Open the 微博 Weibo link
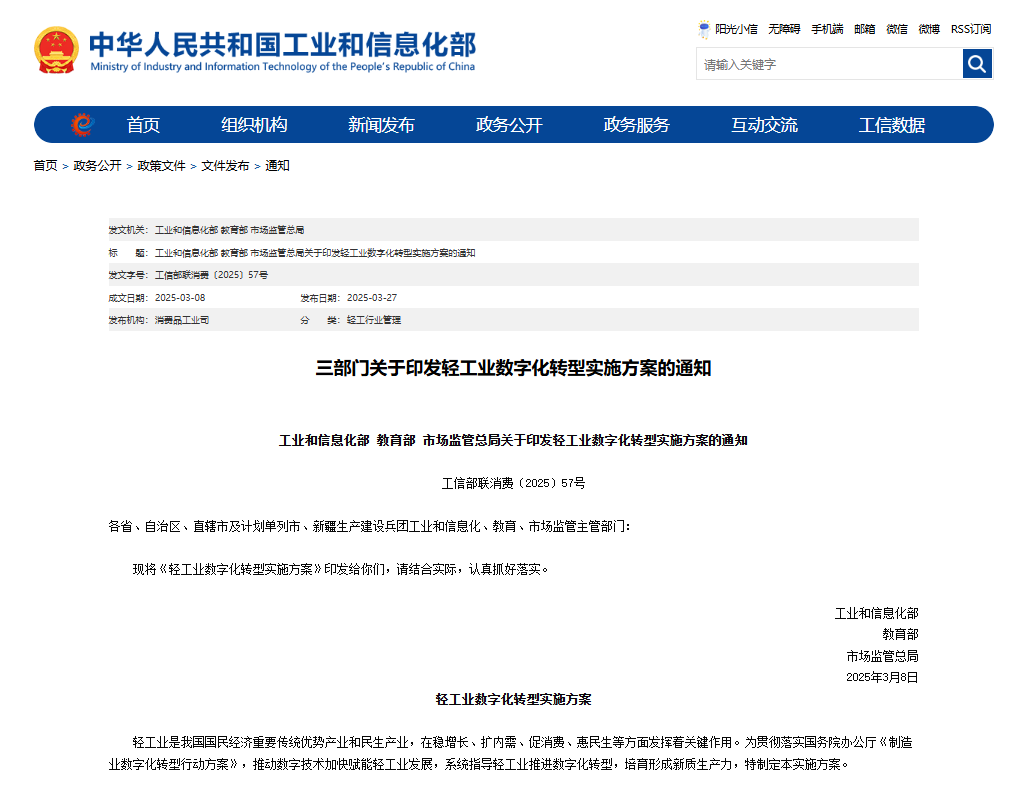 click(x=930, y=29)
